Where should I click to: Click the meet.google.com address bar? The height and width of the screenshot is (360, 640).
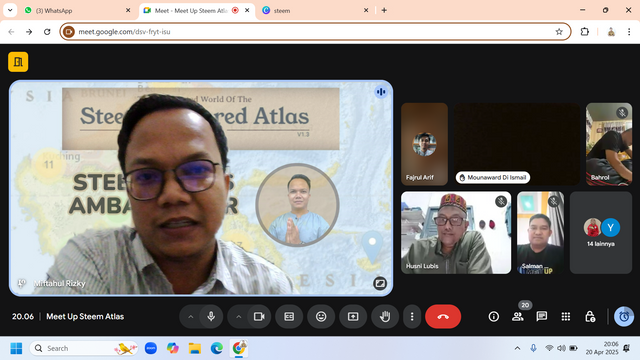(x=315, y=32)
